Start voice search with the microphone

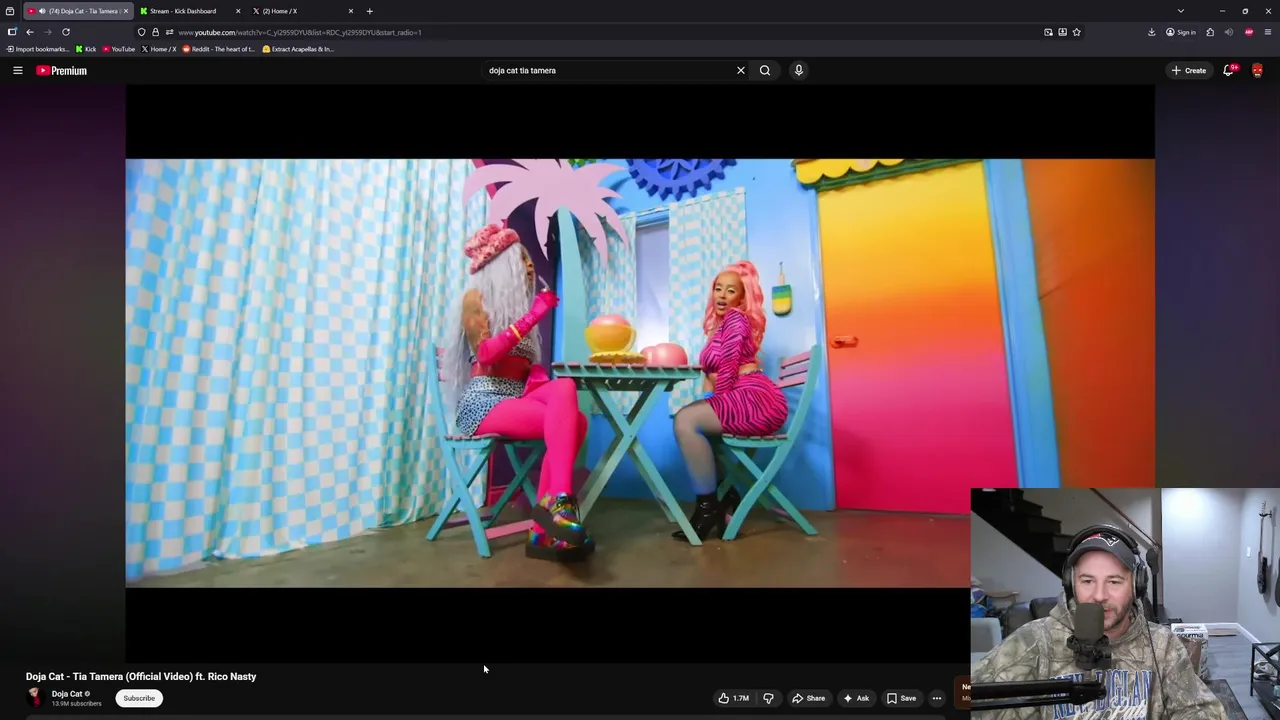pos(799,70)
